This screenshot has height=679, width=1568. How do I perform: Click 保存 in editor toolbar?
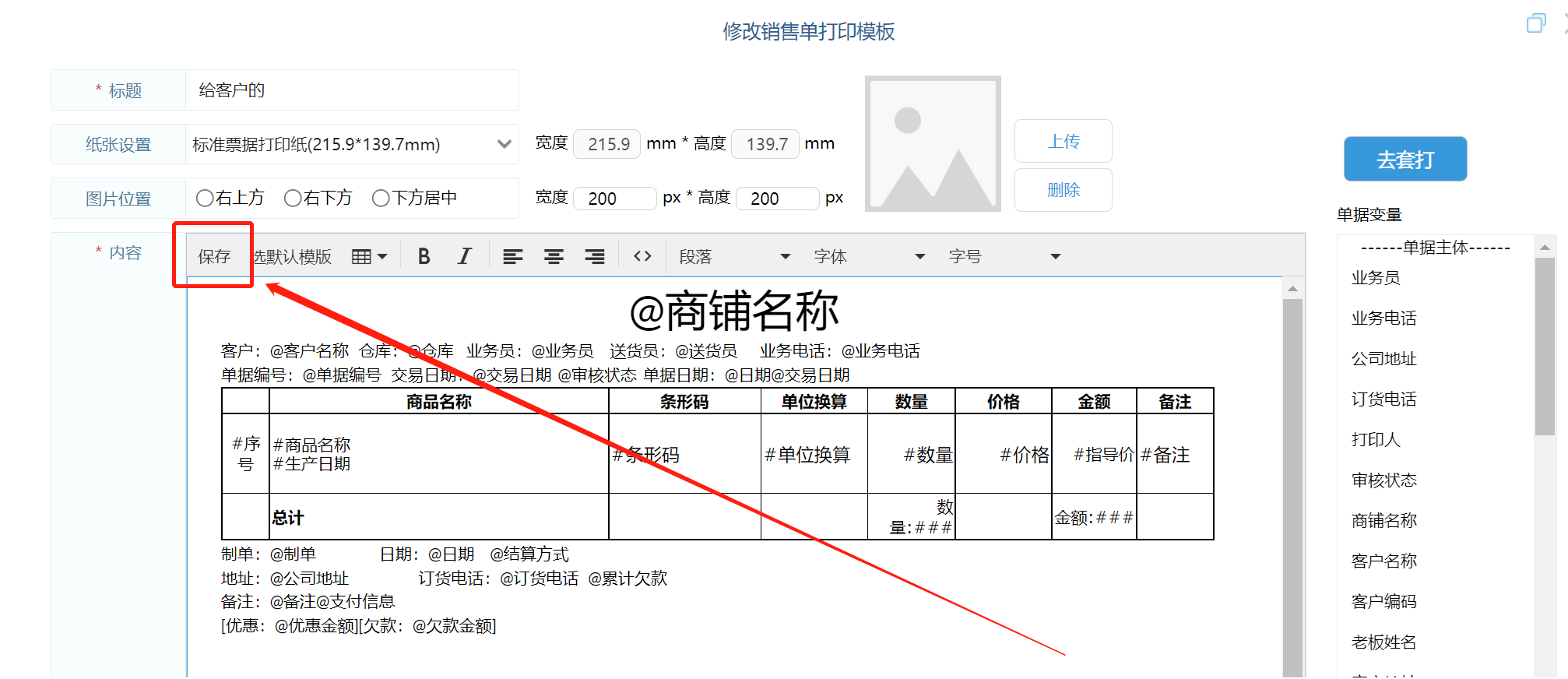(x=214, y=256)
